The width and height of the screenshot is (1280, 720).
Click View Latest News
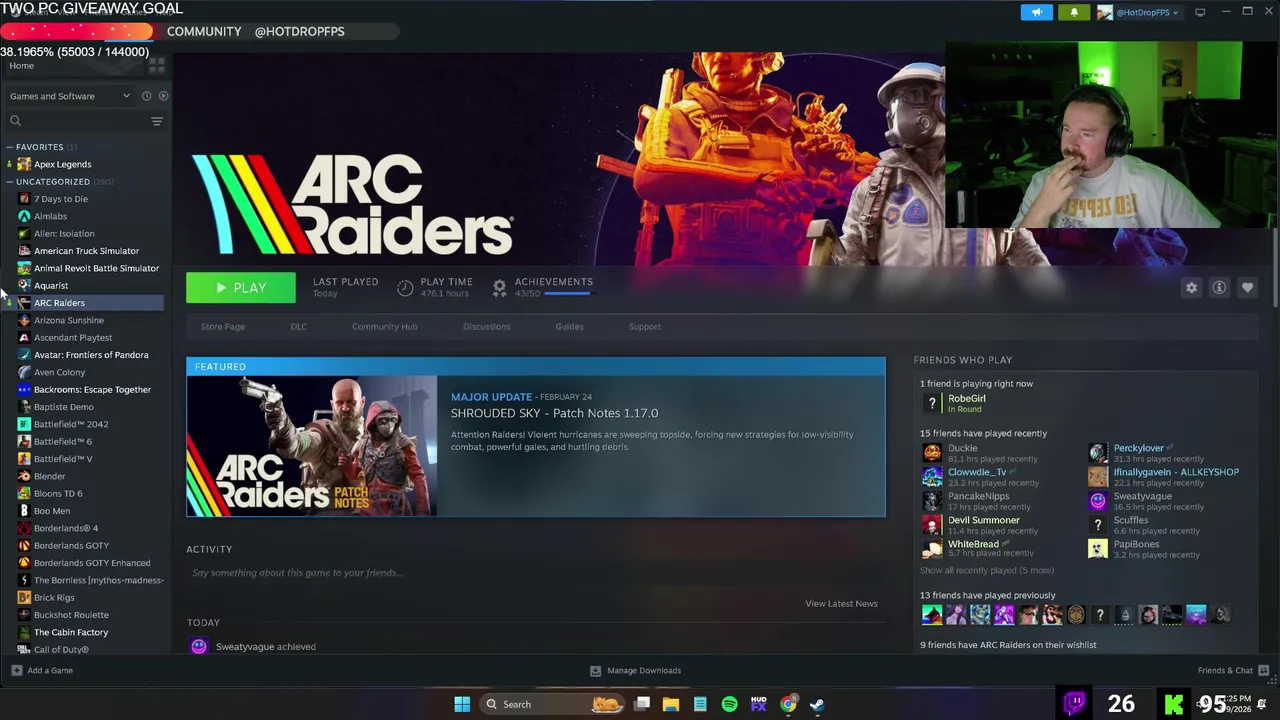click(841, 604)
